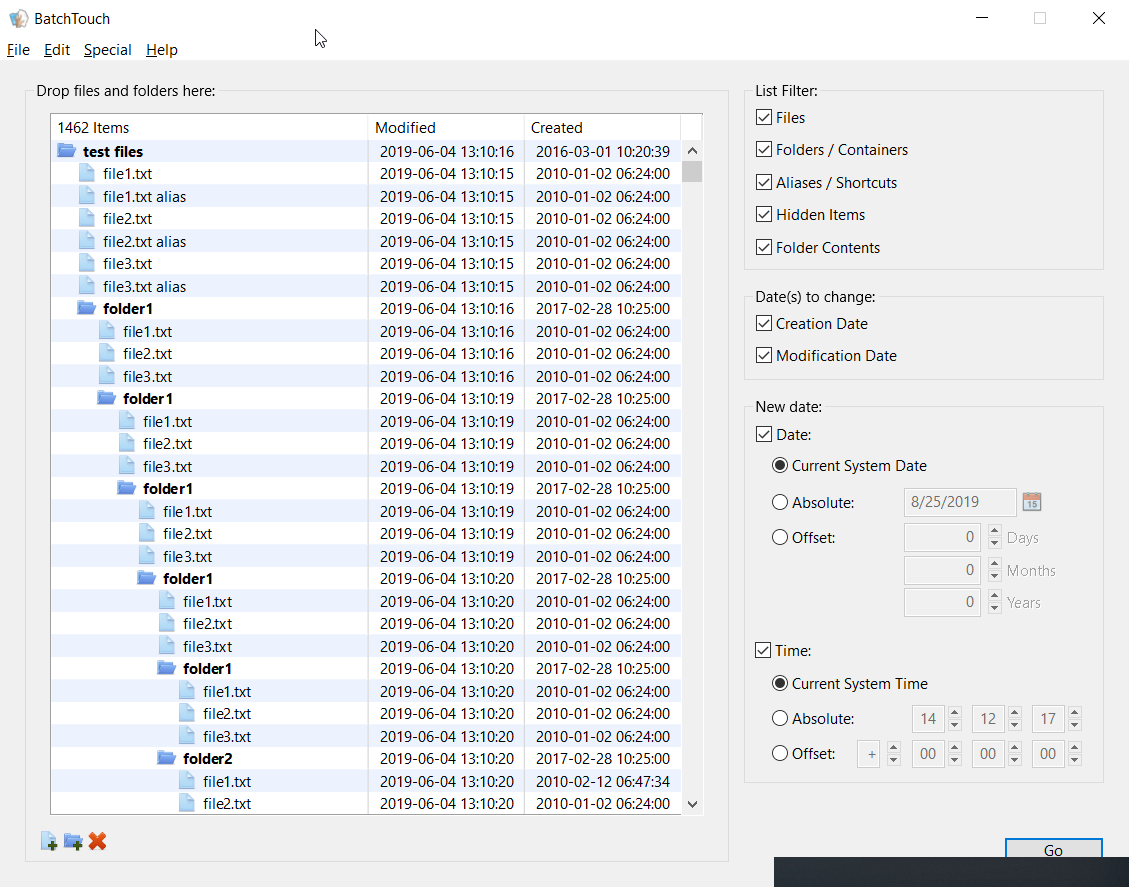Decrease the Years offset with down arrow

994,608
